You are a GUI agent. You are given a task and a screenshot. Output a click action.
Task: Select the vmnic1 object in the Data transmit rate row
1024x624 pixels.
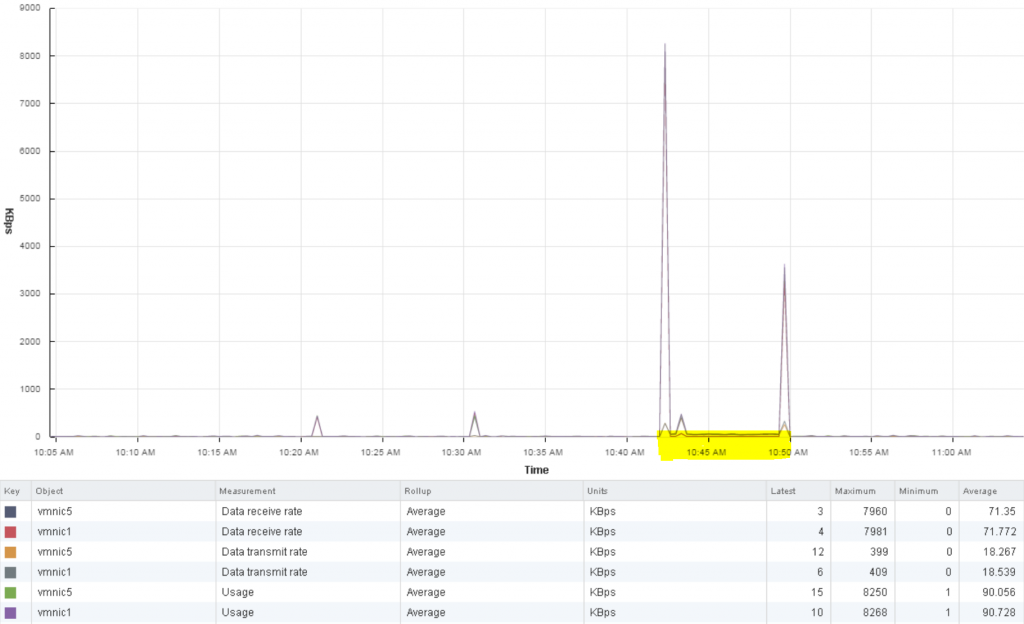point(54,572)
